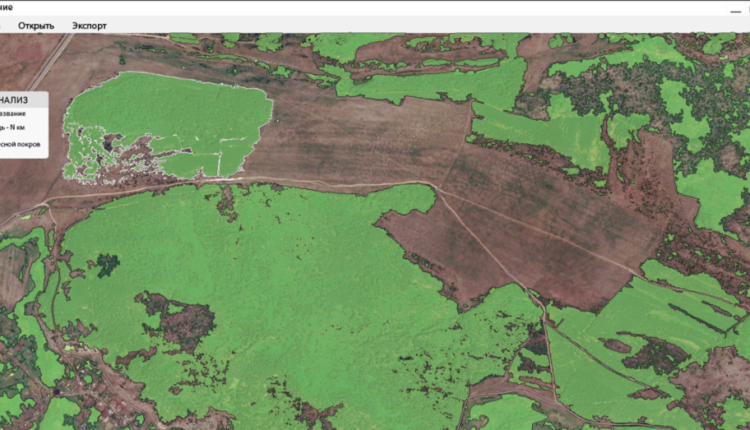Click the diagonal road in top-left corner
This screenshot has height=430, width=750.
click(x=50, y=60)
